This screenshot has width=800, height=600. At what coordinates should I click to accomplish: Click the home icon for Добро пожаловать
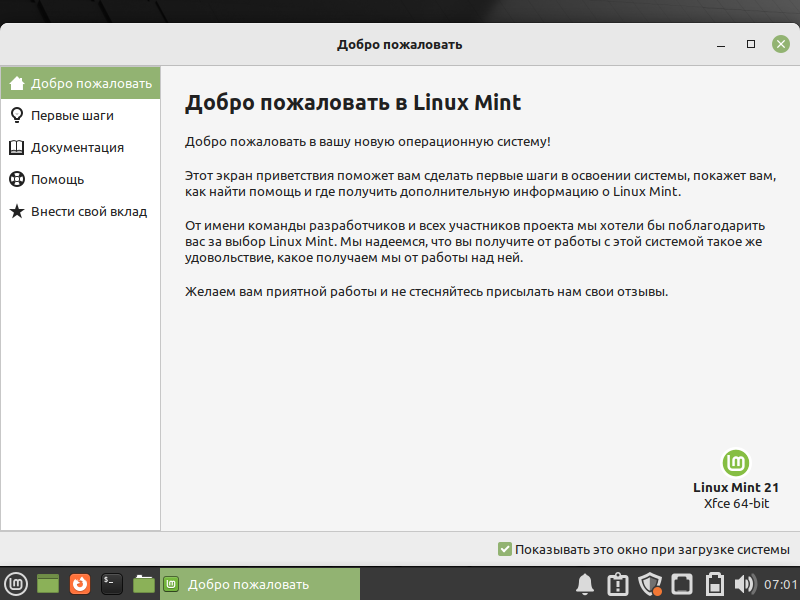(16, 83)
